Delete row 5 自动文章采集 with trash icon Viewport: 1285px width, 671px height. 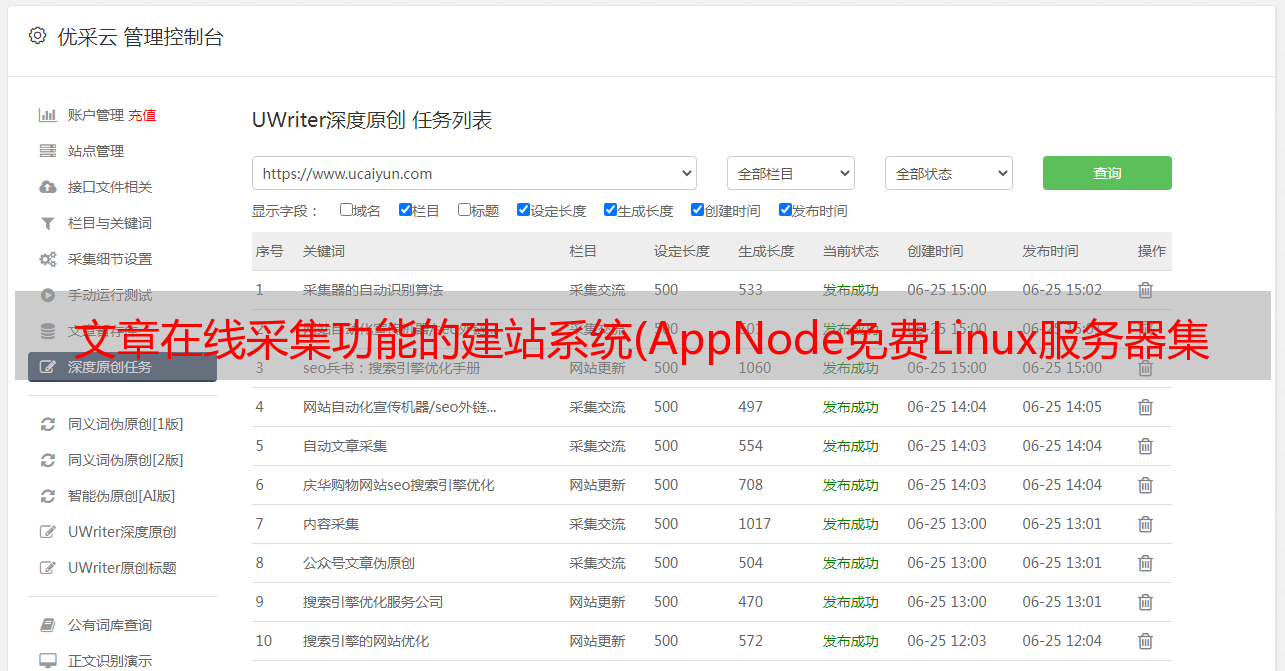tap(1145, 446)
